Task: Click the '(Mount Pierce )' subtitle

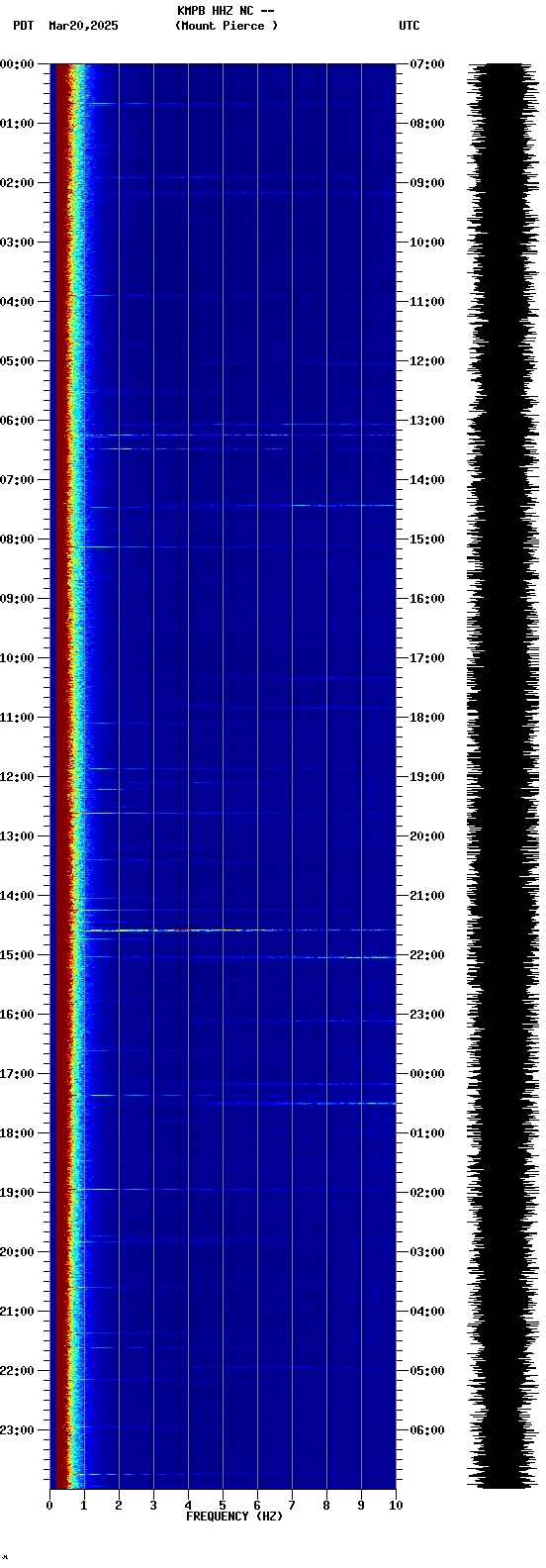Action: pyautogui.click(x=227, y=26)
